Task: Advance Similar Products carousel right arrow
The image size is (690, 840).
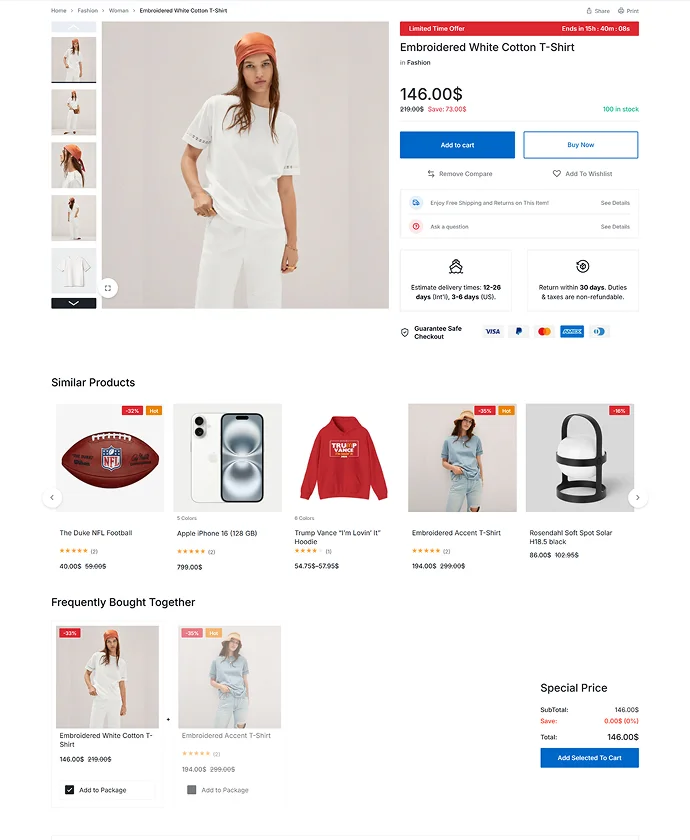Action: [638, 498]
